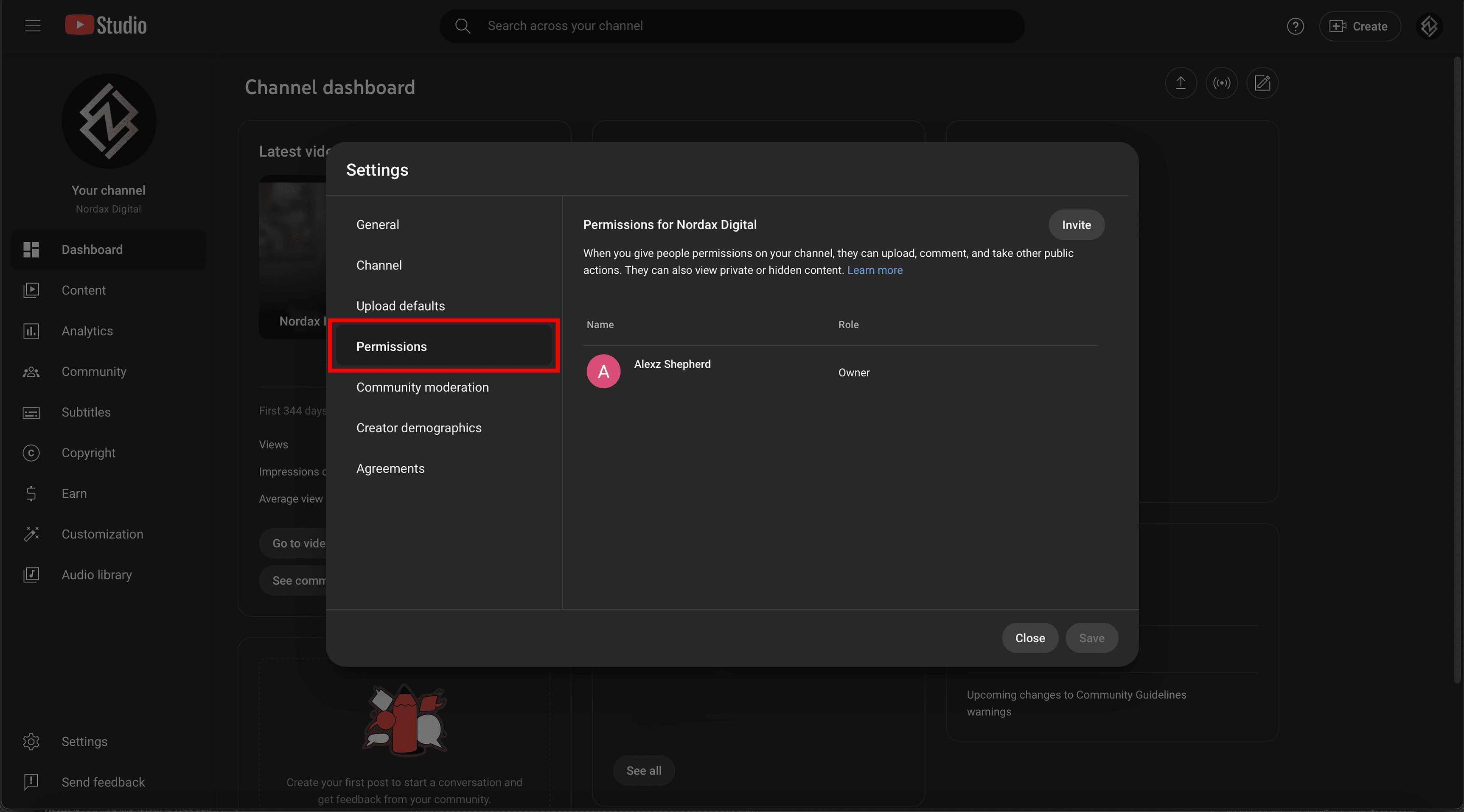Open the Agreements settings section

coord(390,468)
